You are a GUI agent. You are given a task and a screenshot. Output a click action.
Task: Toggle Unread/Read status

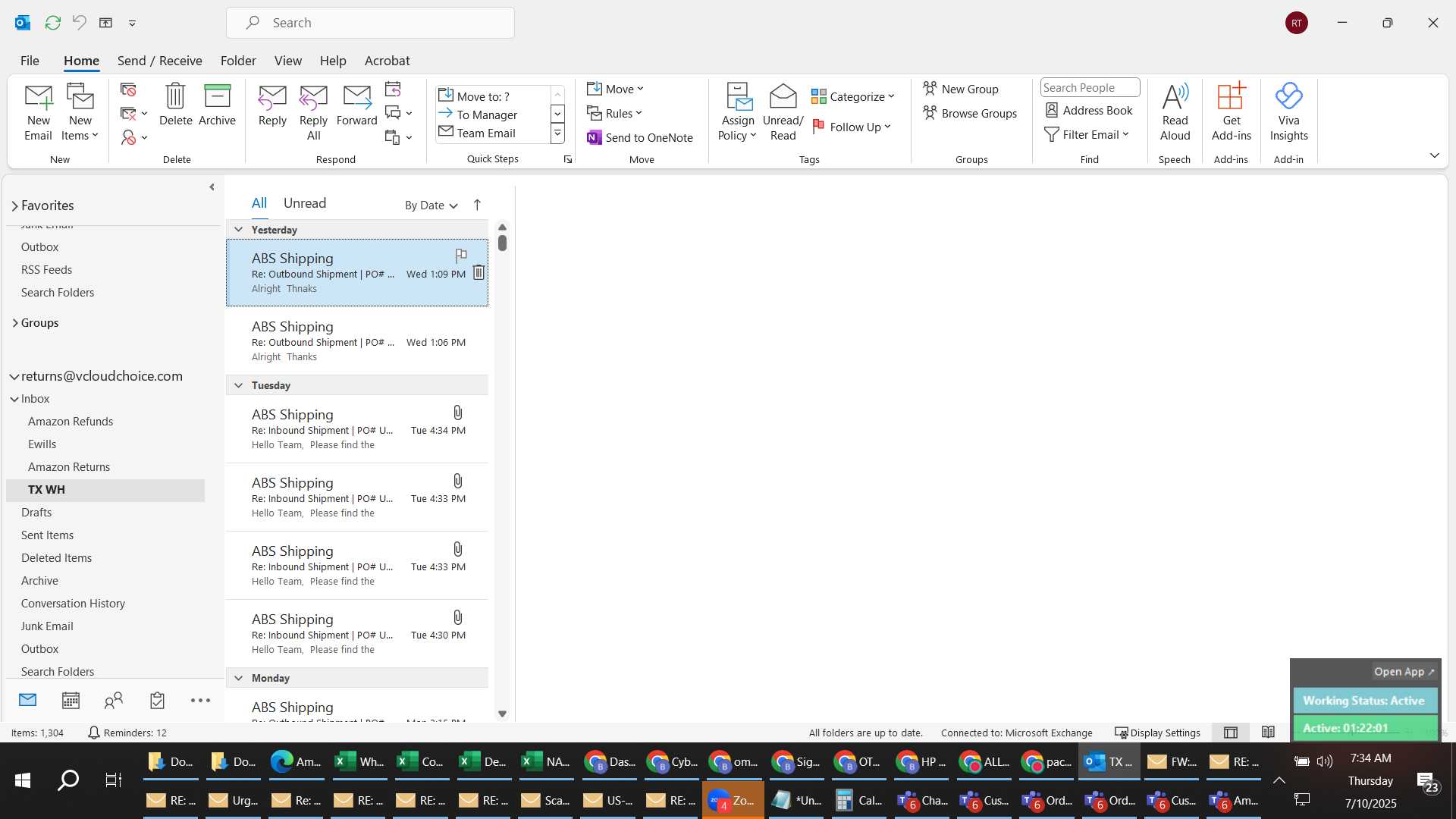pos(783,112)
